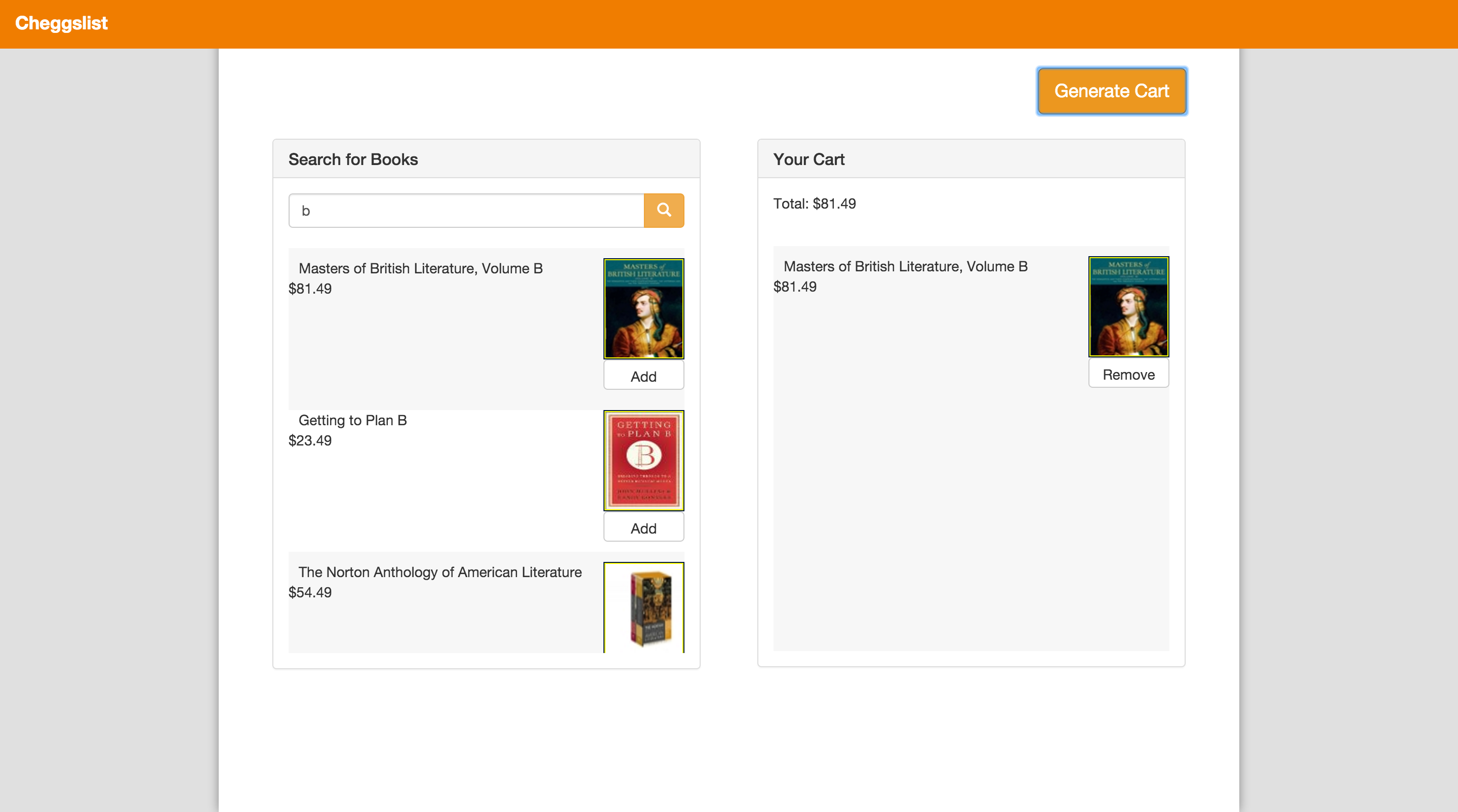Click the cart Total $81.49 text

(x=814, y=204)
